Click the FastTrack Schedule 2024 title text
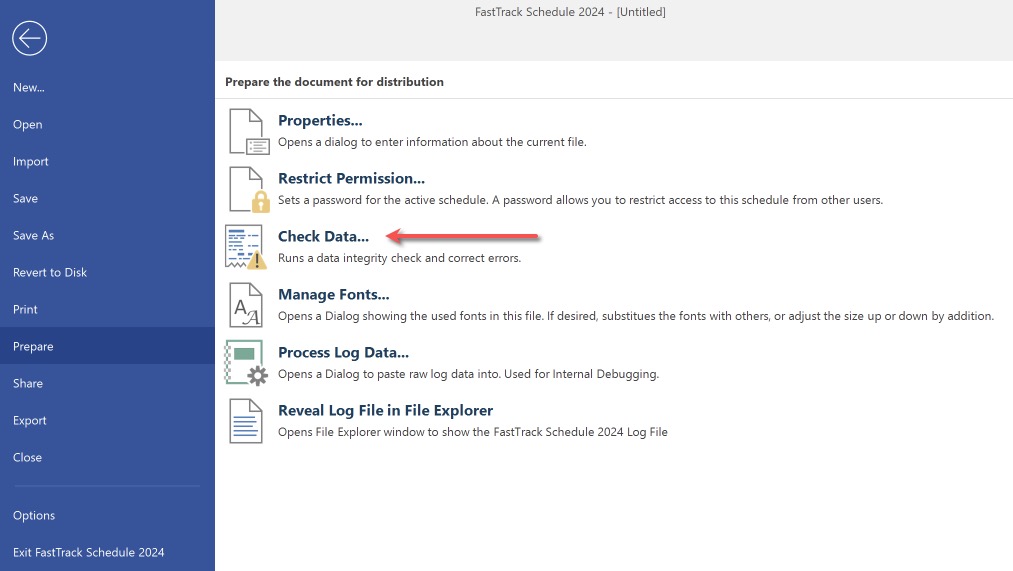Image resolution: width=1013 pixels, height=571 pixels. pyautogui.click(x=570, y=12)
